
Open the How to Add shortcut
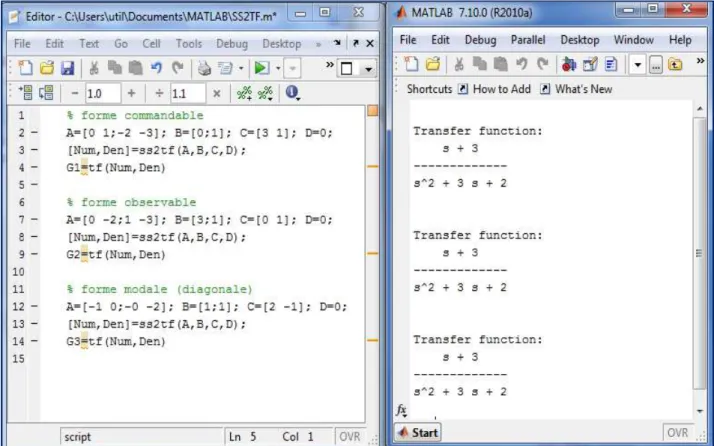[x=494, y=89]
